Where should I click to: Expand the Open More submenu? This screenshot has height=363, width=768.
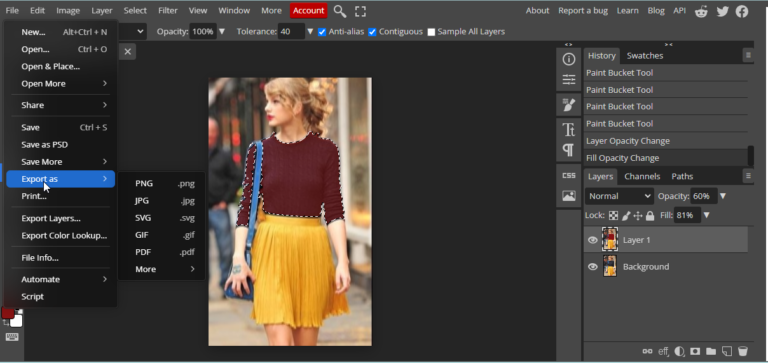(61, 84)
